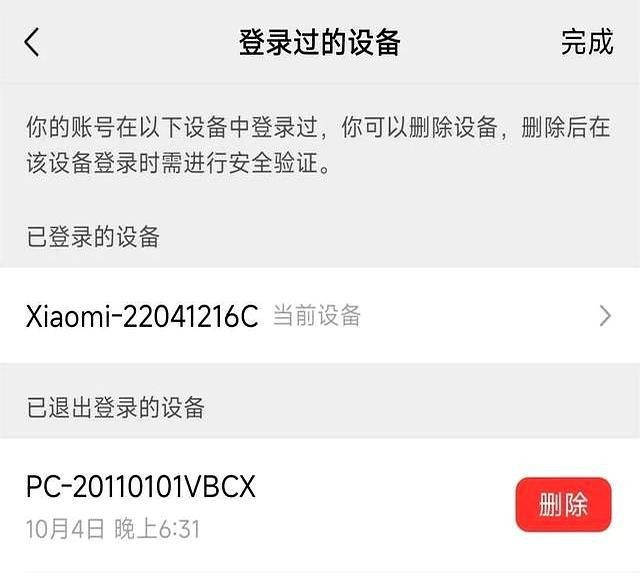The width and height of the screenshot is (640, 582).
Task: Tap the description line ending with 安全验证
Action: (178, 163)
